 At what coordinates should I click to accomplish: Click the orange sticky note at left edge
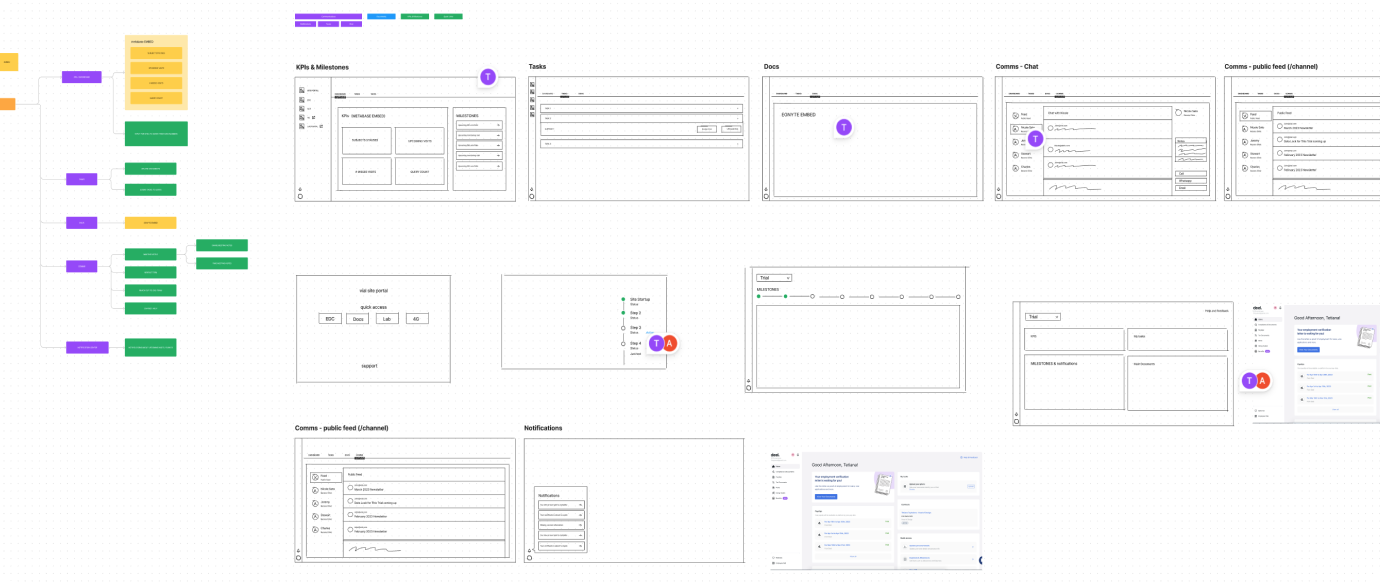(7, 104)
